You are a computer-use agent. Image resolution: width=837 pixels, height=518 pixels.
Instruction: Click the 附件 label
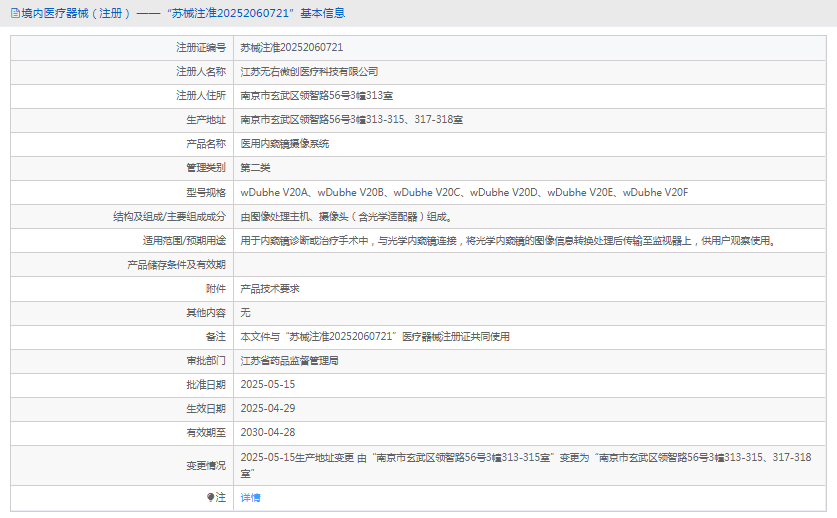coord(216,289)
